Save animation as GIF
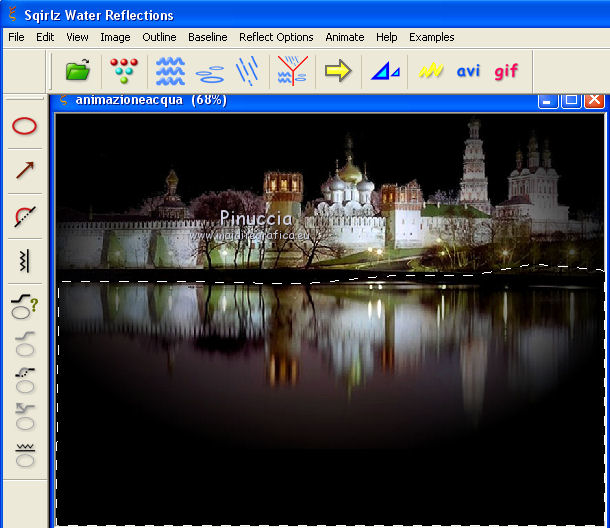The width and height of the screenshot is (610, 528). (506, 71)
